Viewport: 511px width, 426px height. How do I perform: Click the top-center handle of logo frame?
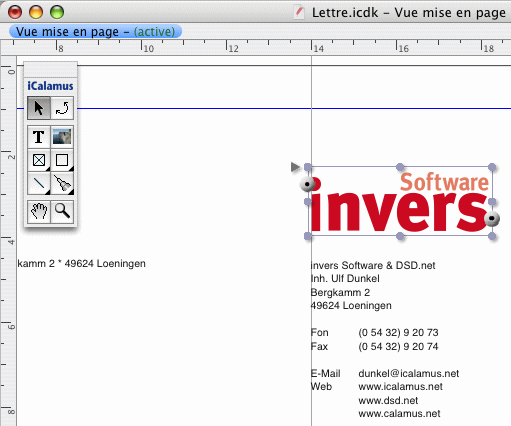point(400,167)
